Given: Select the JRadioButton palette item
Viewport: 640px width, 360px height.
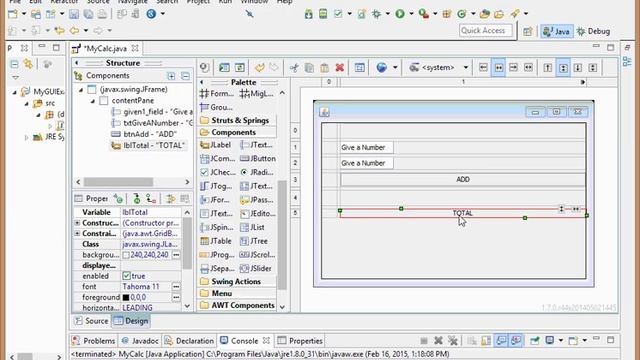Looking at the screenshot, I should pos(258,172).
